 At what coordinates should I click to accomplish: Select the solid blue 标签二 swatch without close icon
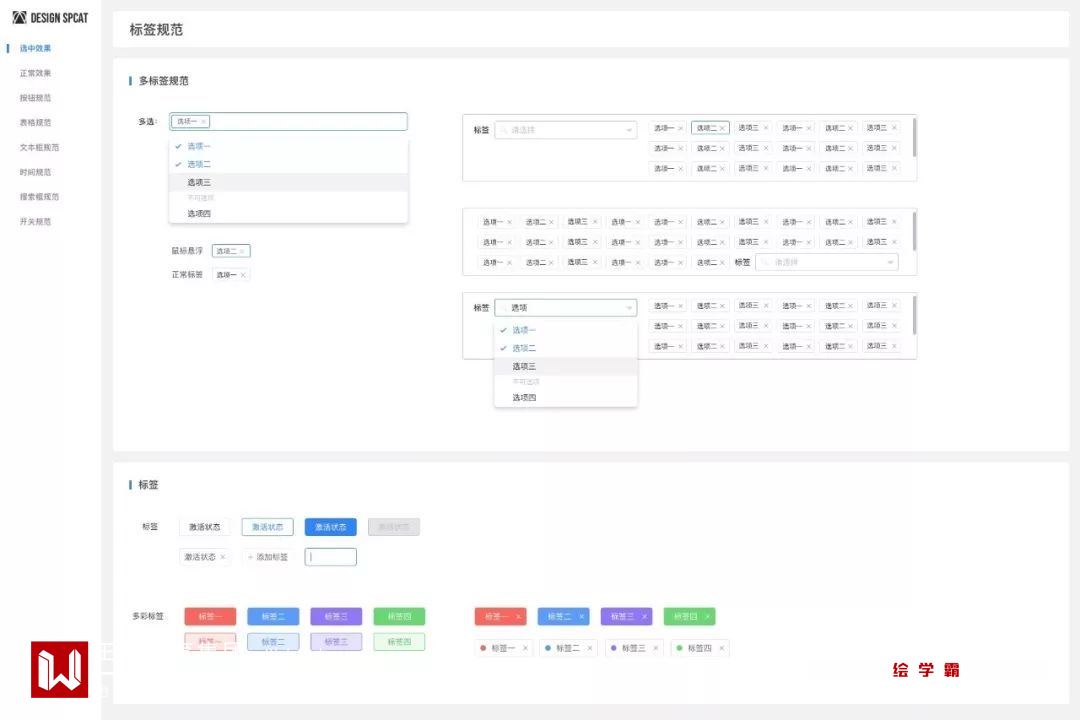coord(273,617)
